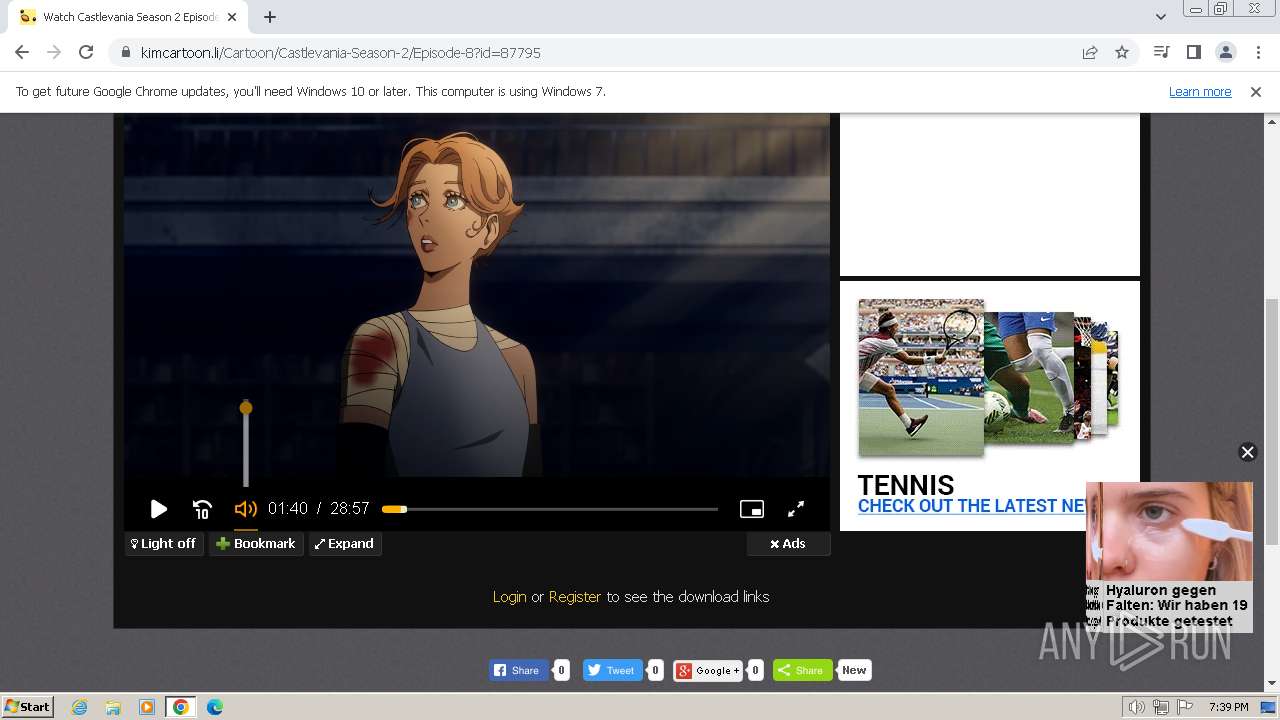Open Chrome three-dot menu
Image resolution: width=1280 pixels, height=720 pixels.
1256,53
